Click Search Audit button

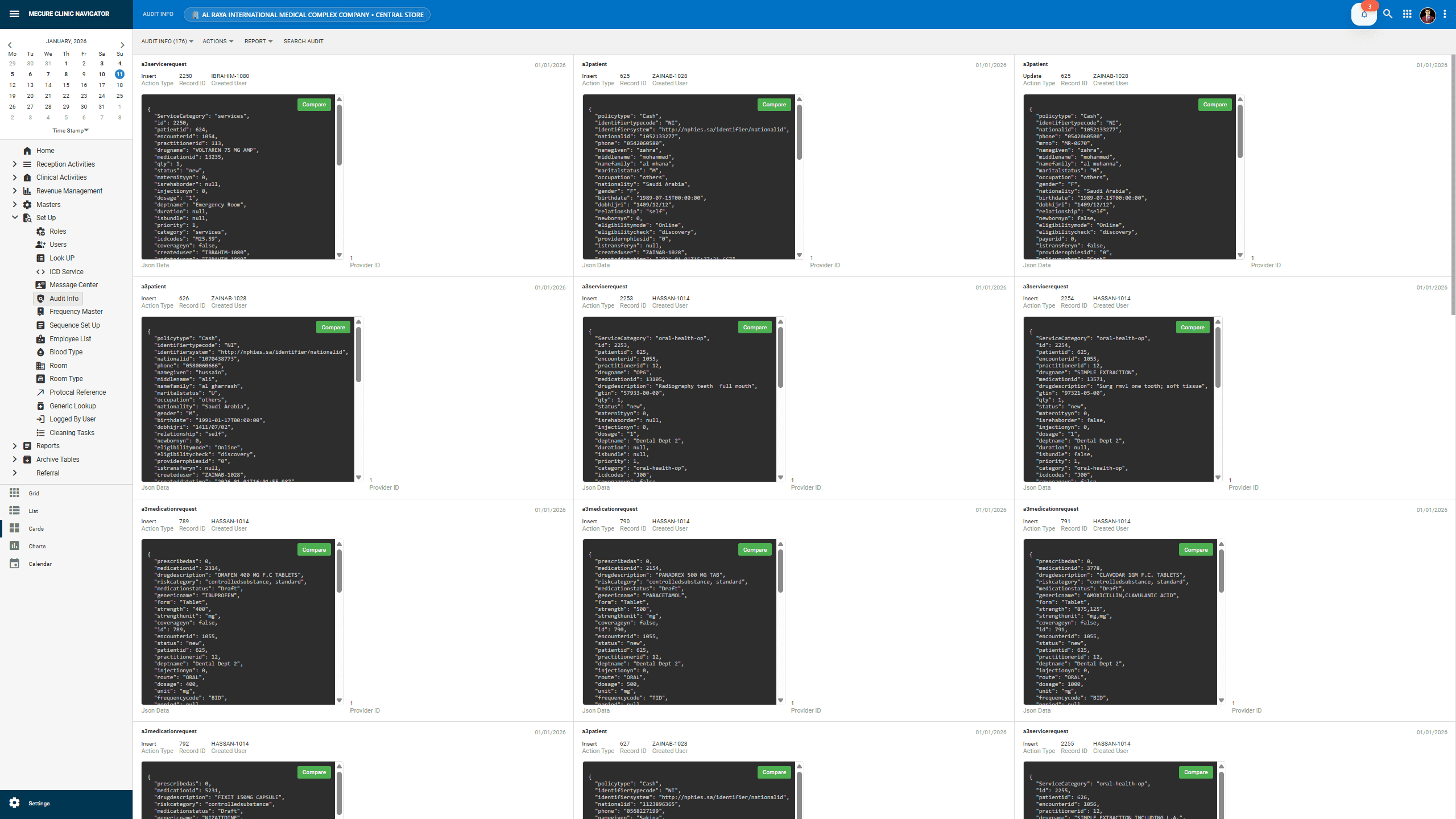[x=303, y=42]
